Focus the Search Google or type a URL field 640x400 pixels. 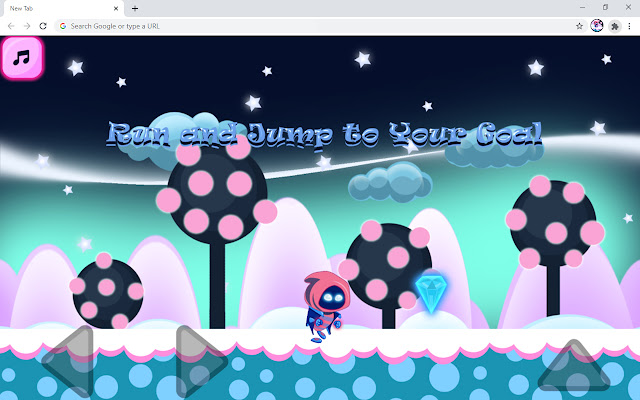point(320,26)
